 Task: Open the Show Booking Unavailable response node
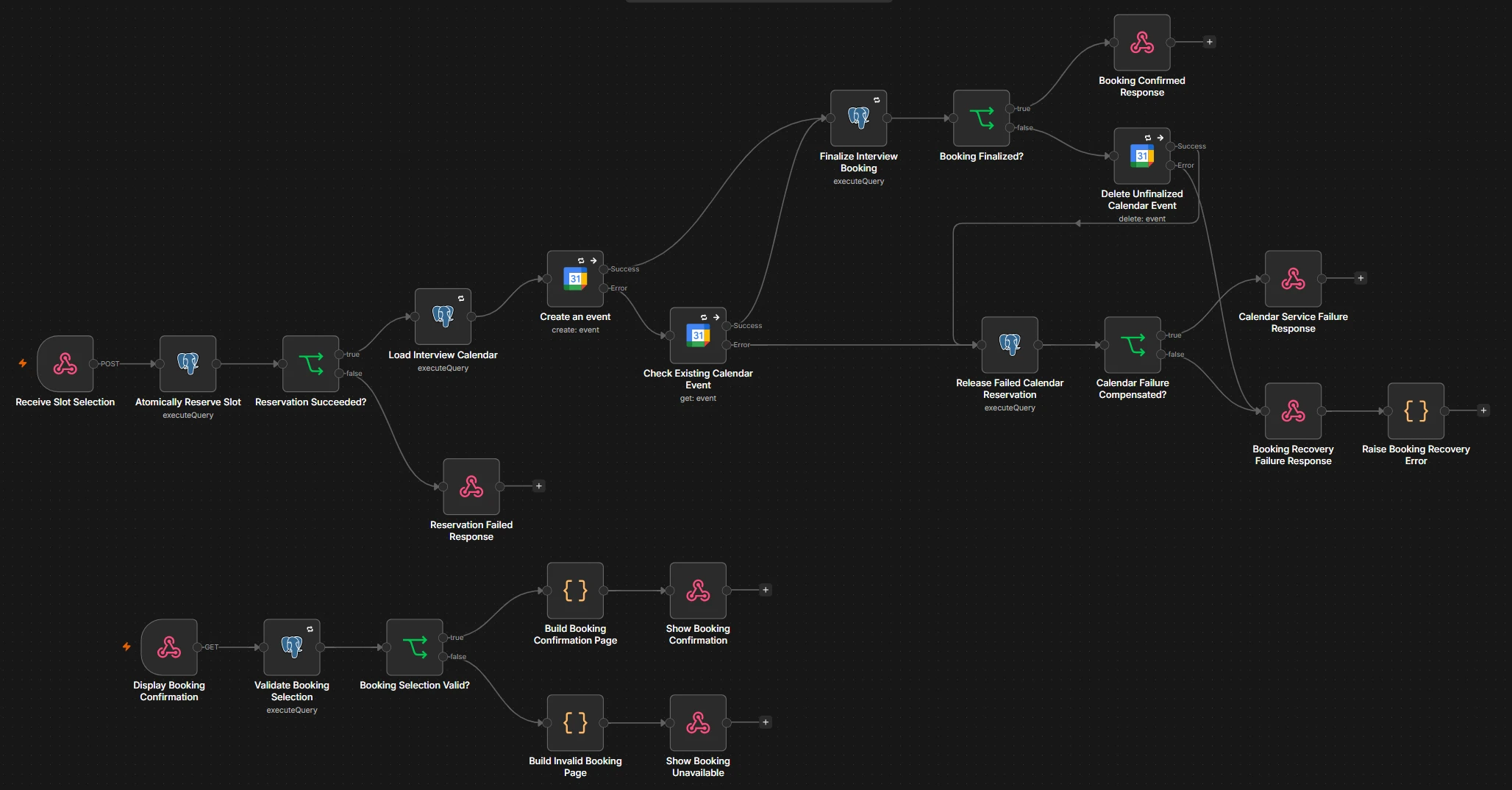(x=698, y=723)
